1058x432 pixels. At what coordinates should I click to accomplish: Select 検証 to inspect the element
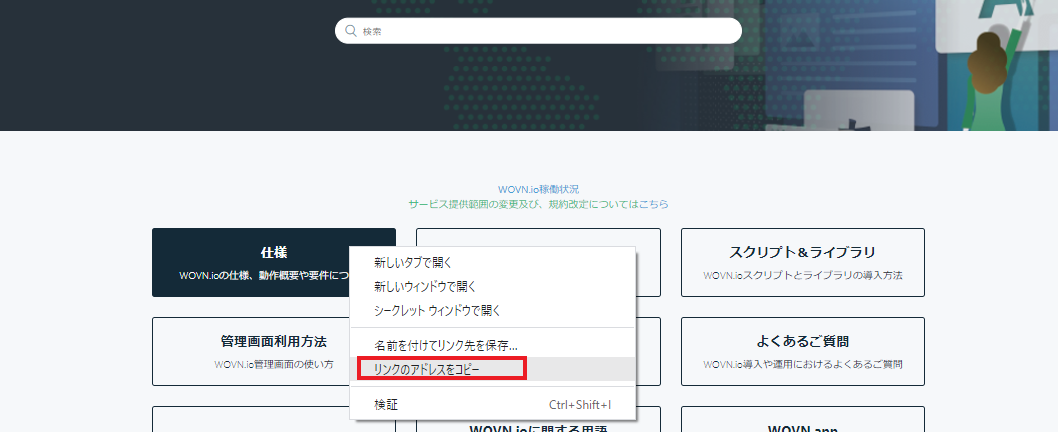click(x=386, y=405)
